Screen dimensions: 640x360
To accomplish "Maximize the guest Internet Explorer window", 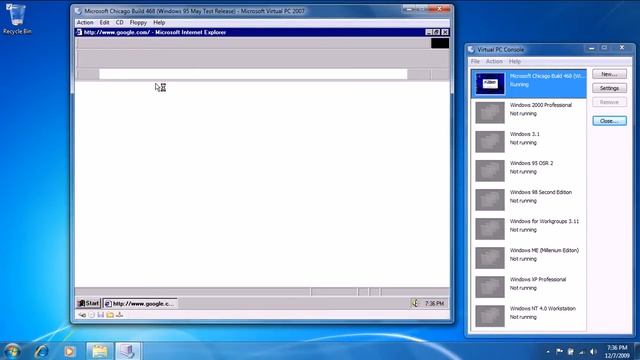I will point(436,32).
